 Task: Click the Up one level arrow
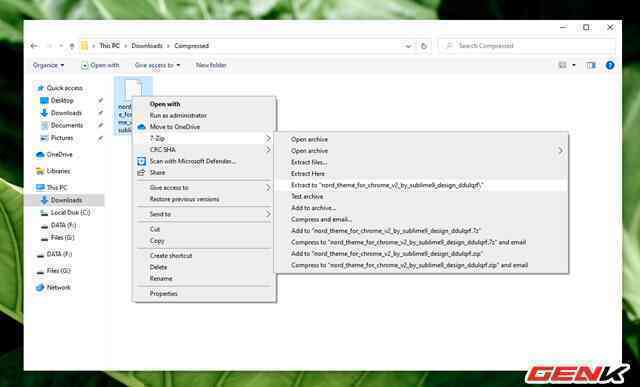coord(72,46)
